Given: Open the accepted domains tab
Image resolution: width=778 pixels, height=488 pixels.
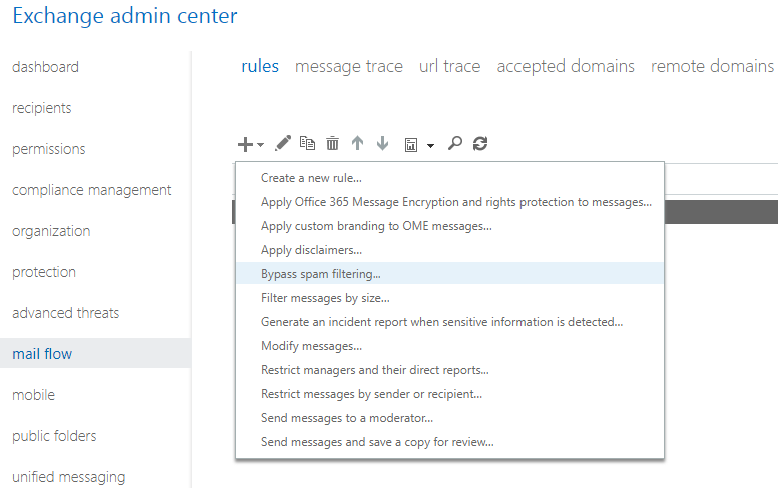Looking at the screenshot, I should 565,67.
